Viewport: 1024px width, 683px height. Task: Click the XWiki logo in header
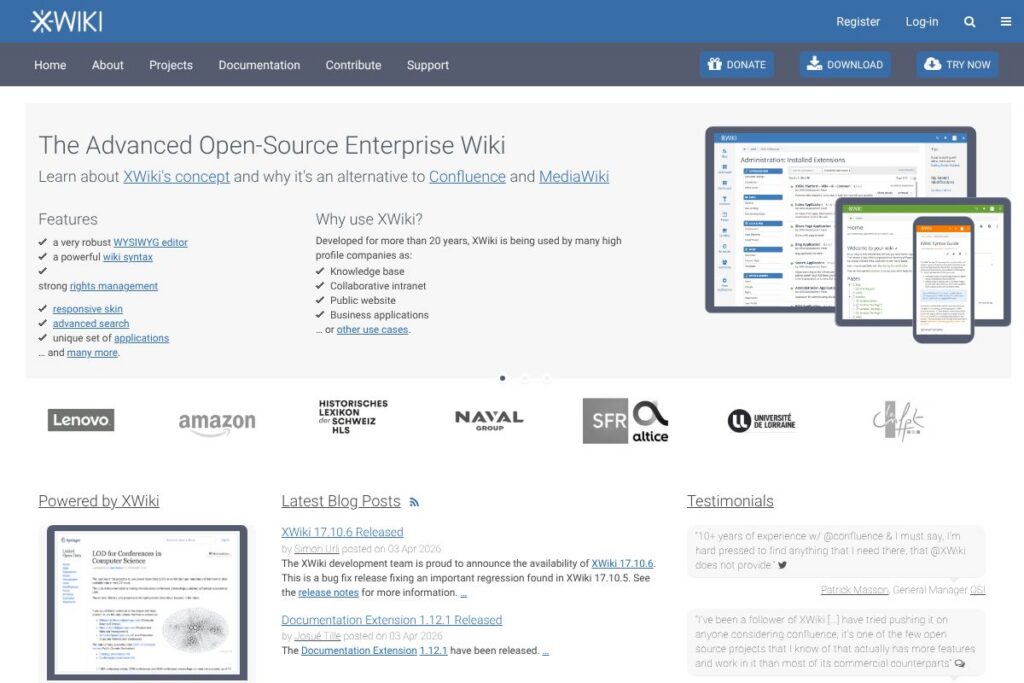tap(66, 21)
